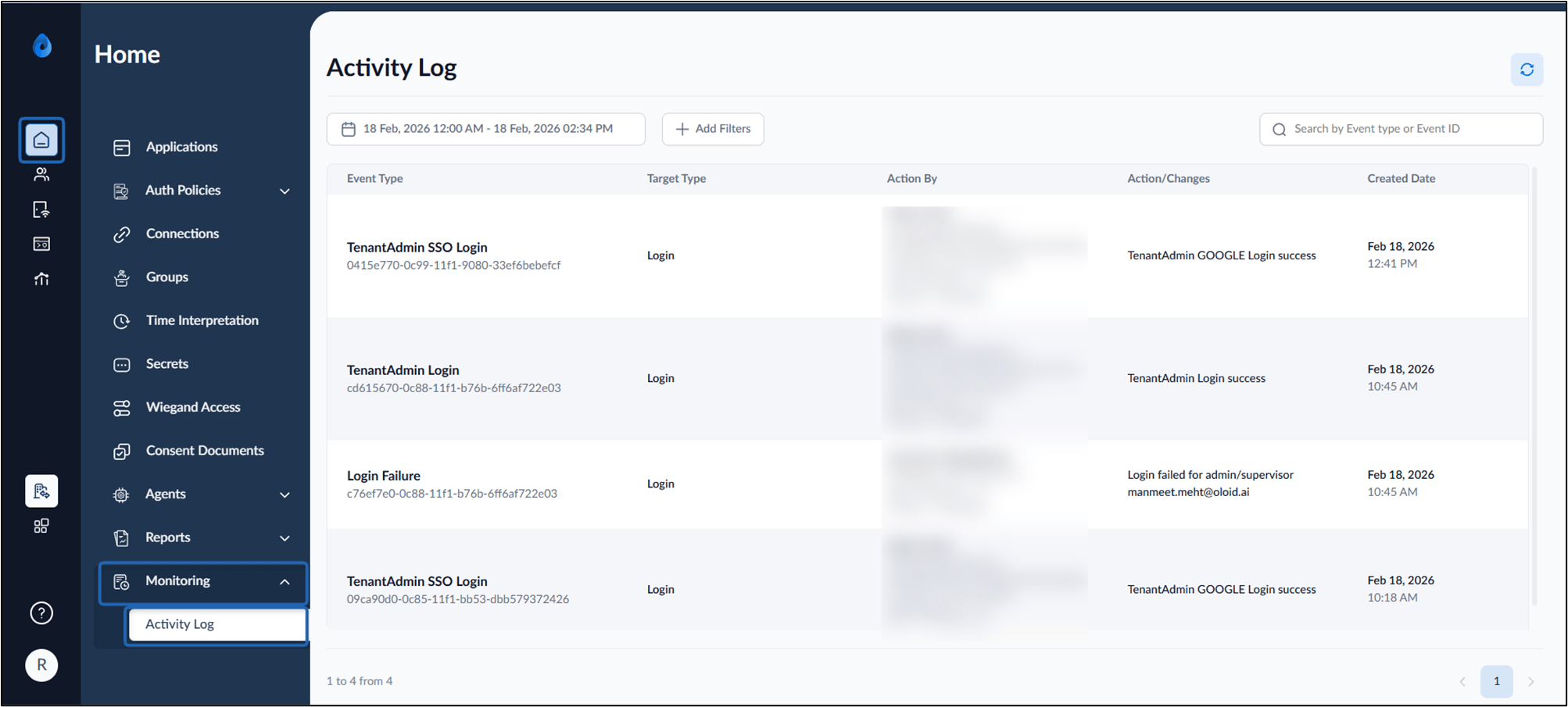
Task: Click the Action By column header
Action: point(911,179)
